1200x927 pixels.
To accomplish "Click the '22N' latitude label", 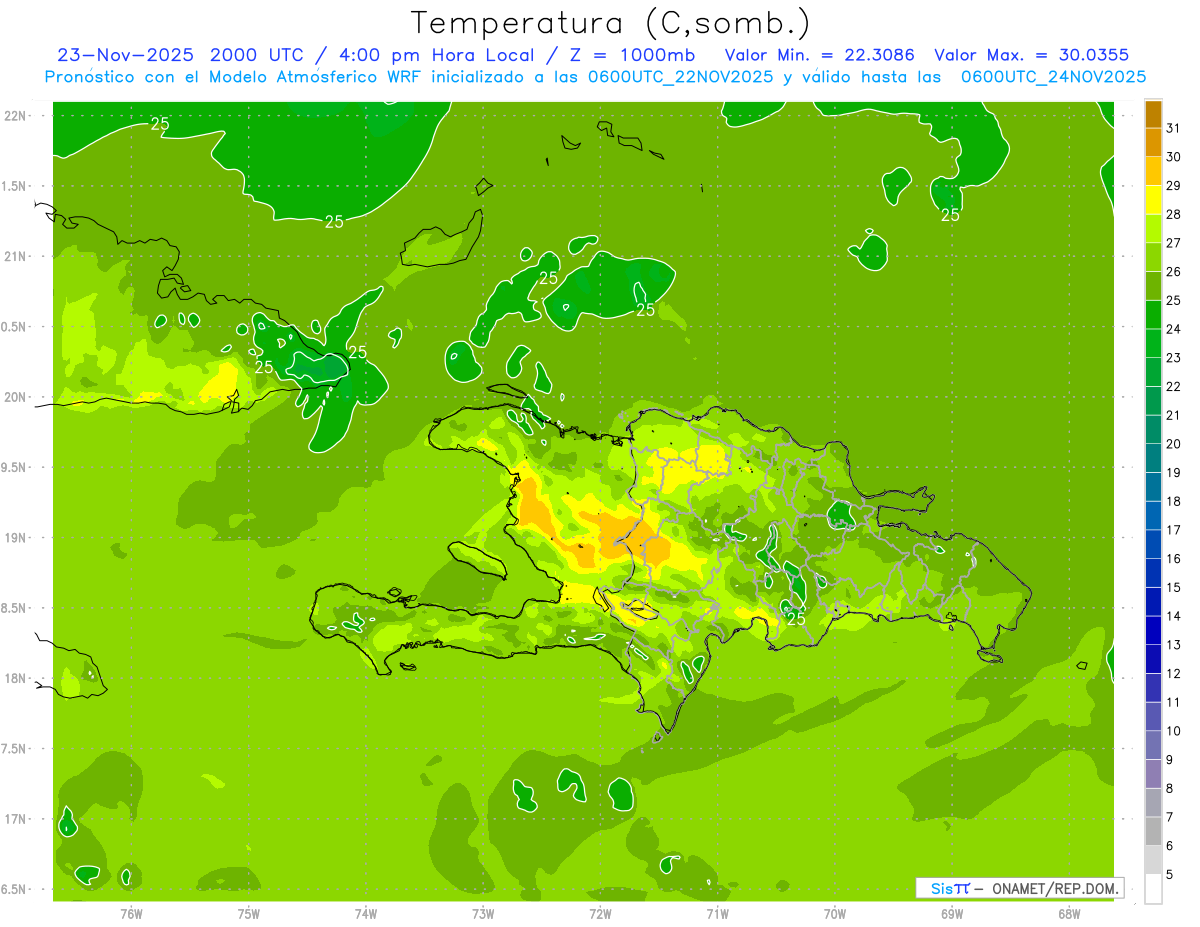I will [15, 116].
